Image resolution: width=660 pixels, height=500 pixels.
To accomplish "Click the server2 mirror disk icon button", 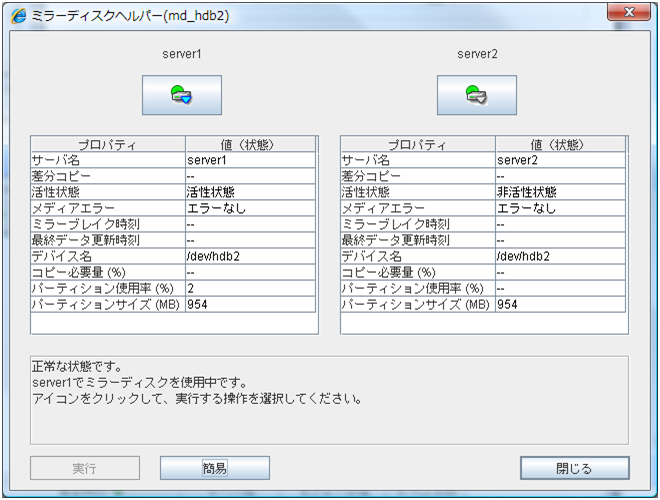I will pyautogui.click(x=476, y=95).
